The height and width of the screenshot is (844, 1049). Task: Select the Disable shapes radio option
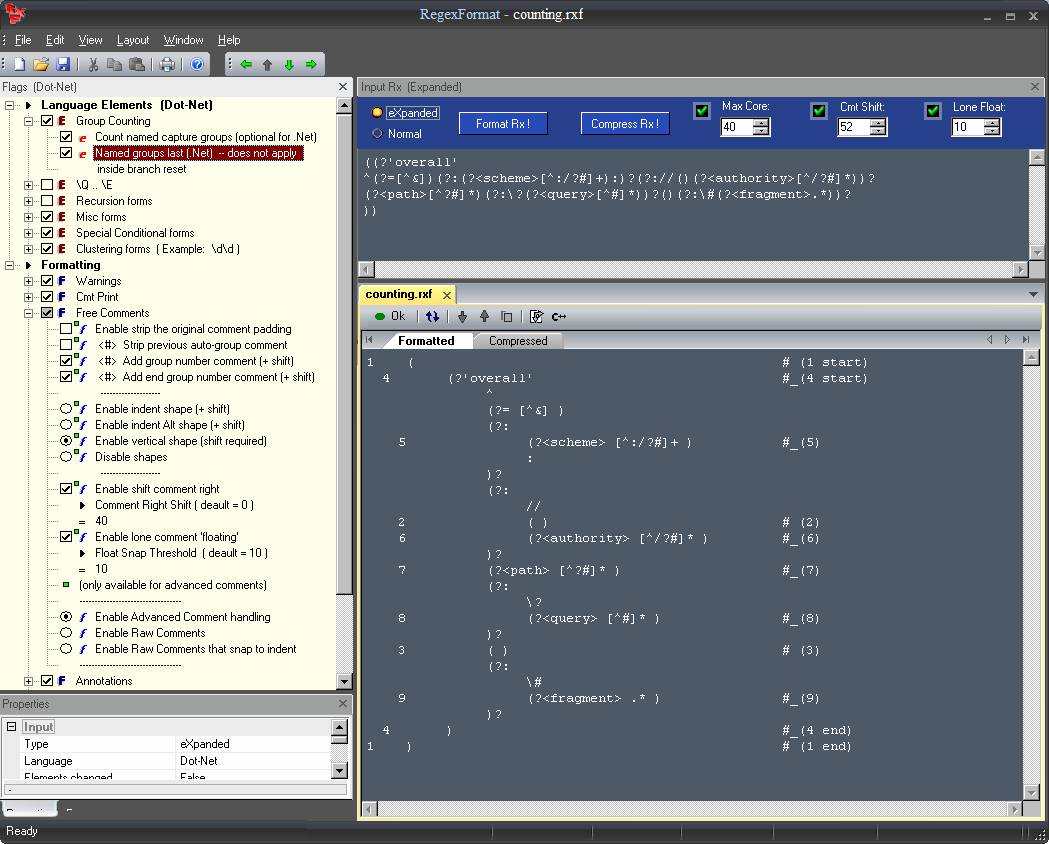(x=66, y=457)
